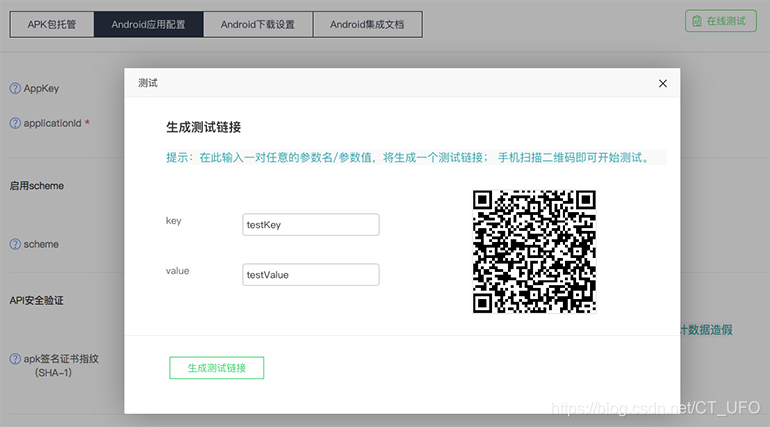Click the value input field with testValue

[x=310, y=274]
